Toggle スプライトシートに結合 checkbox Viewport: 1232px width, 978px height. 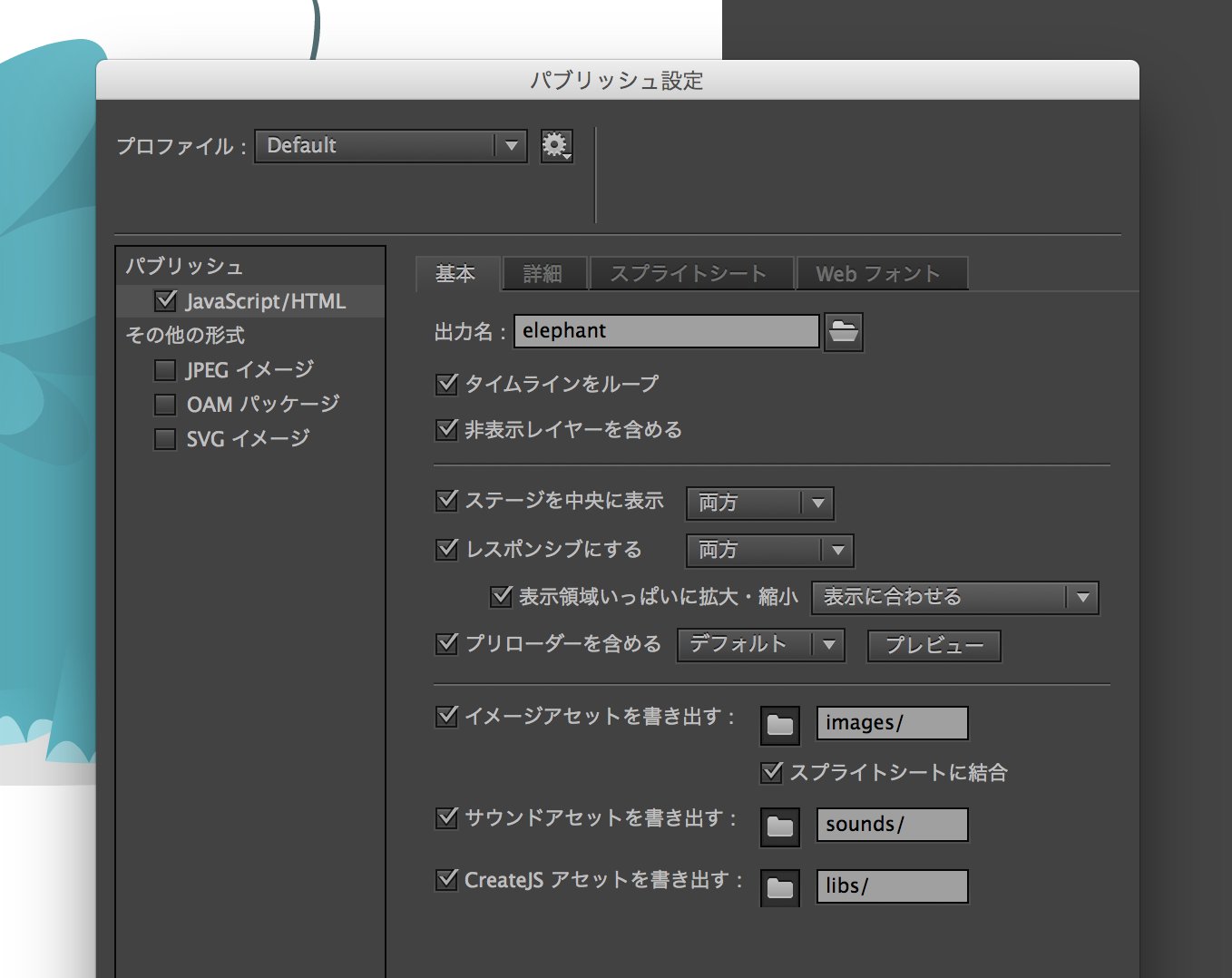pyautogui.click(x=771, y=772)
